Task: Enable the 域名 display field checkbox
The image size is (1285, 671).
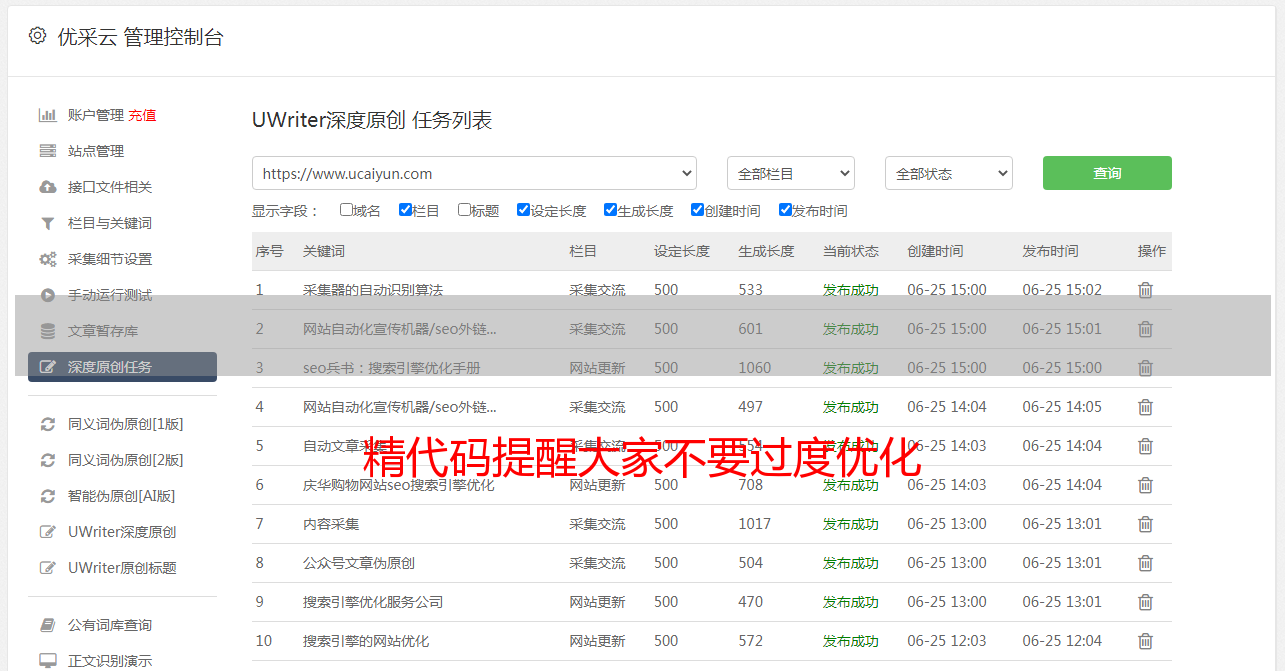Action: click(346, 210)
